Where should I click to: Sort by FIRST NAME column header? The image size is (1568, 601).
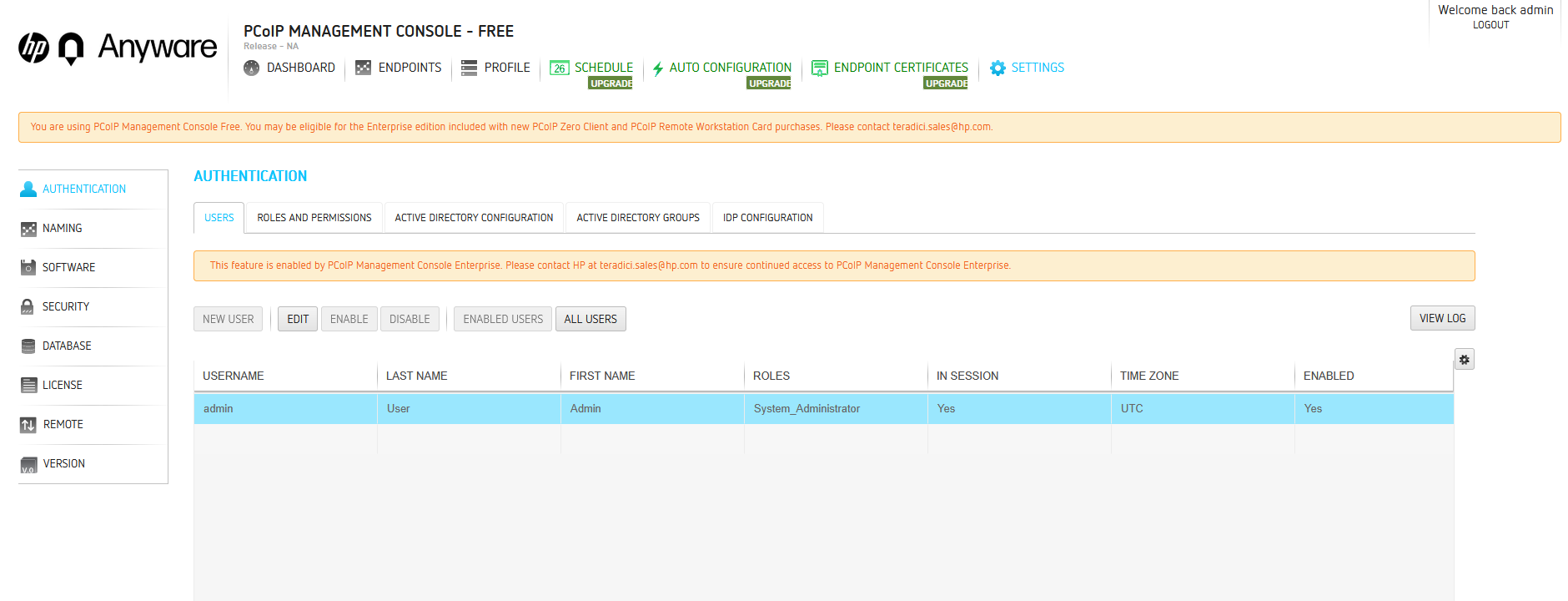pos(652,376)
